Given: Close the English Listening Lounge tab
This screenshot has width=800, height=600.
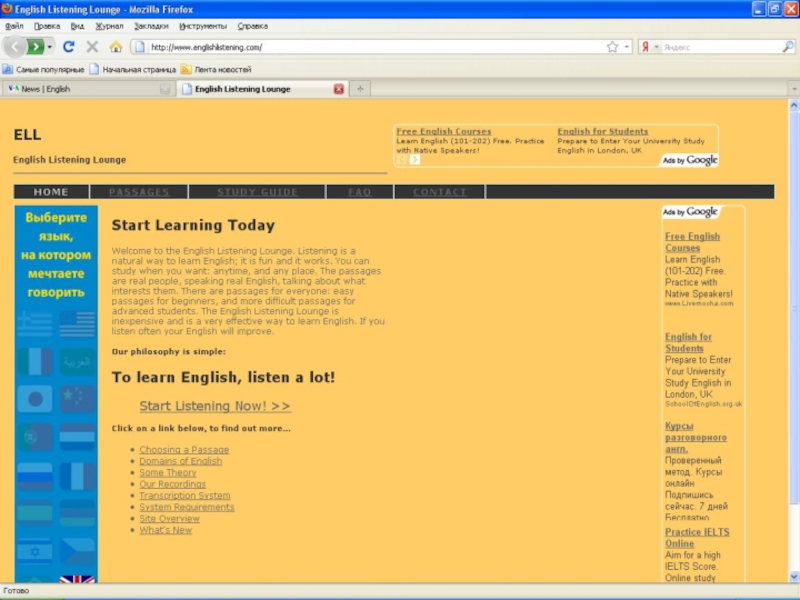Looking at the screenshot, I should tap(339, 89).
